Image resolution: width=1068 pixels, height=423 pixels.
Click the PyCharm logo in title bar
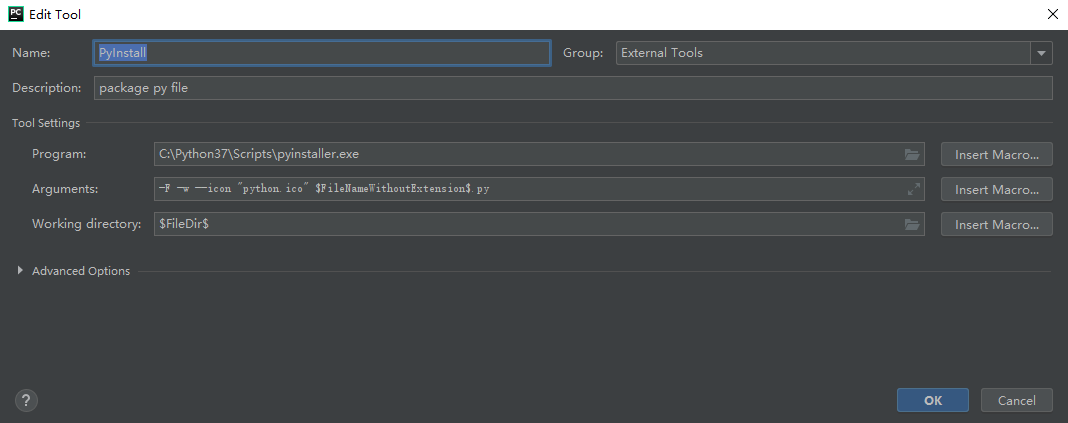click(16, 14)
